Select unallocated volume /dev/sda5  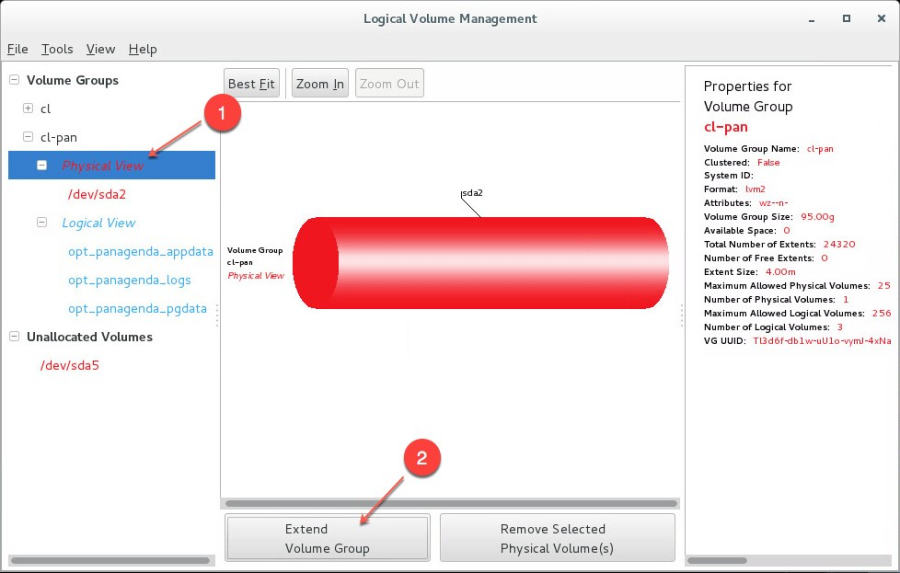click(70, 366)
